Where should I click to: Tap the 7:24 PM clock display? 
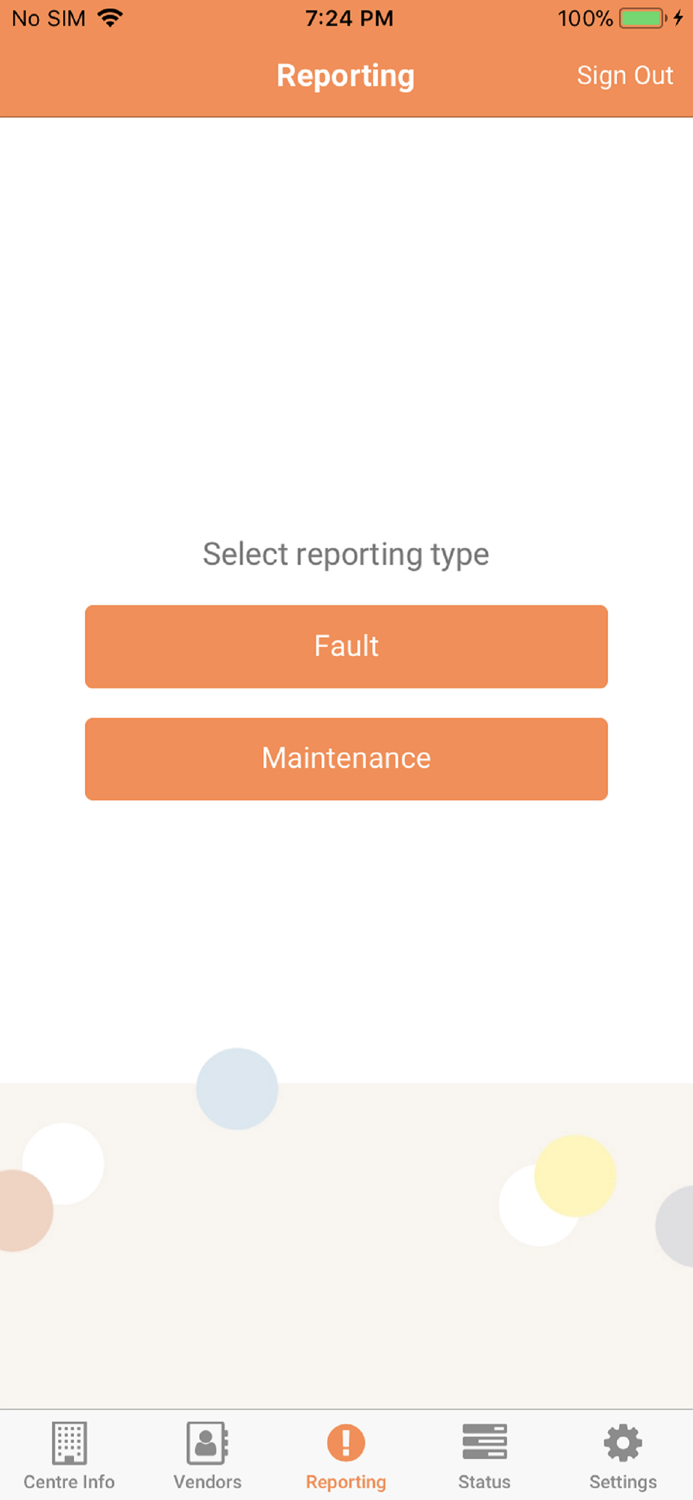pos(346,17)
